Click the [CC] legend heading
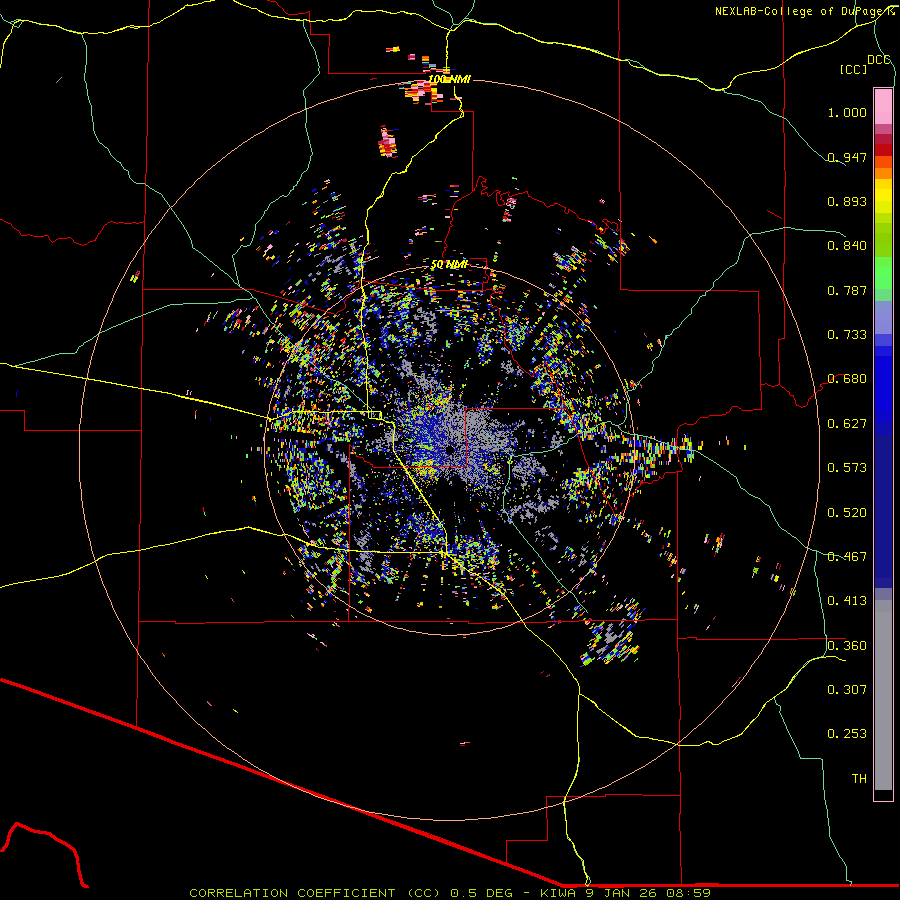 [x=853, y=69]
